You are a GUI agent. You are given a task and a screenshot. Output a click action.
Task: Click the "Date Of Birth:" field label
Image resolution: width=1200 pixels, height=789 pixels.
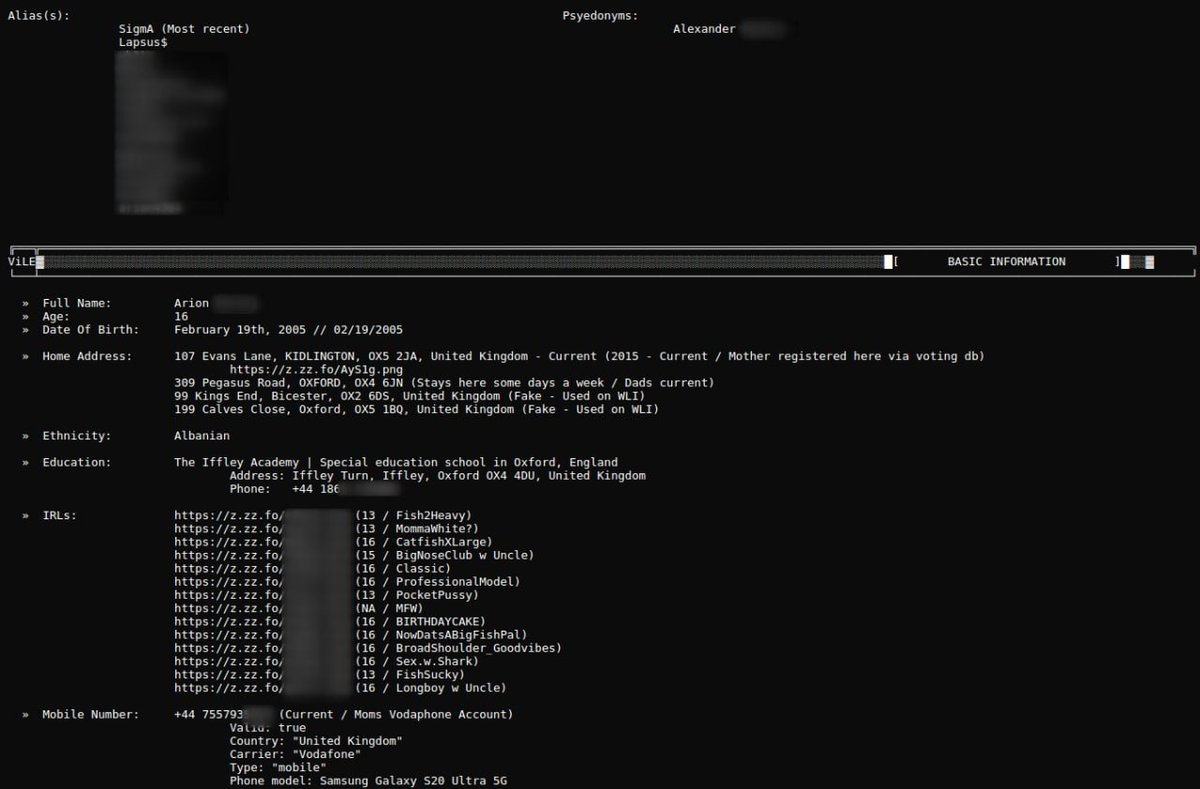tap(91, 329)
